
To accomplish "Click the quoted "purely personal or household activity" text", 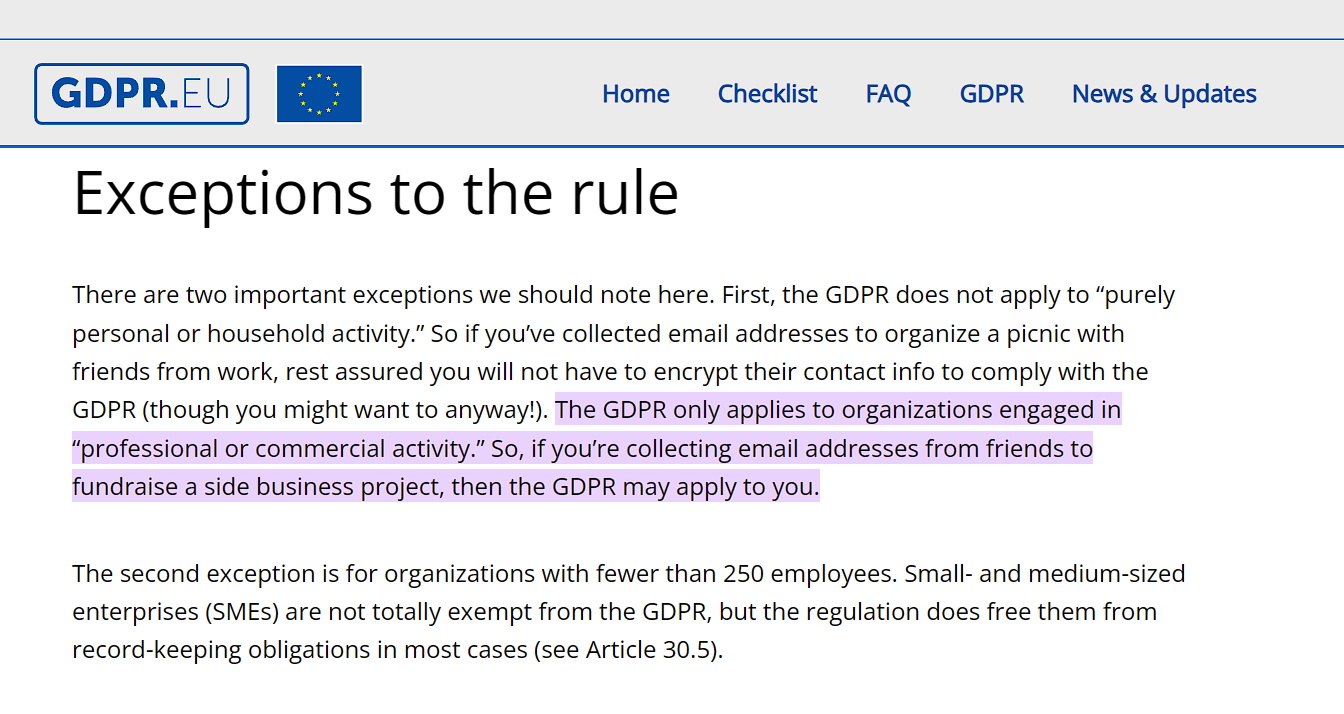I will [624, 314].
